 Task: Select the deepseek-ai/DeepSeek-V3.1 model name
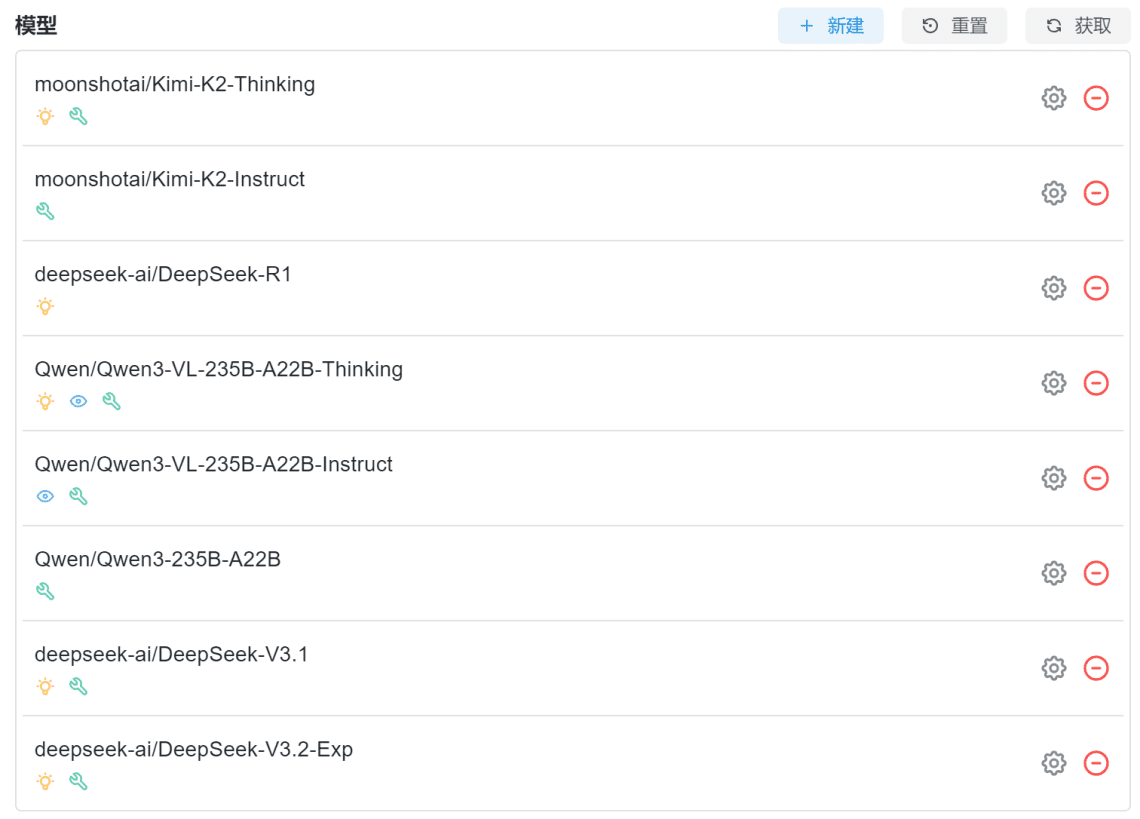point(171,654)
